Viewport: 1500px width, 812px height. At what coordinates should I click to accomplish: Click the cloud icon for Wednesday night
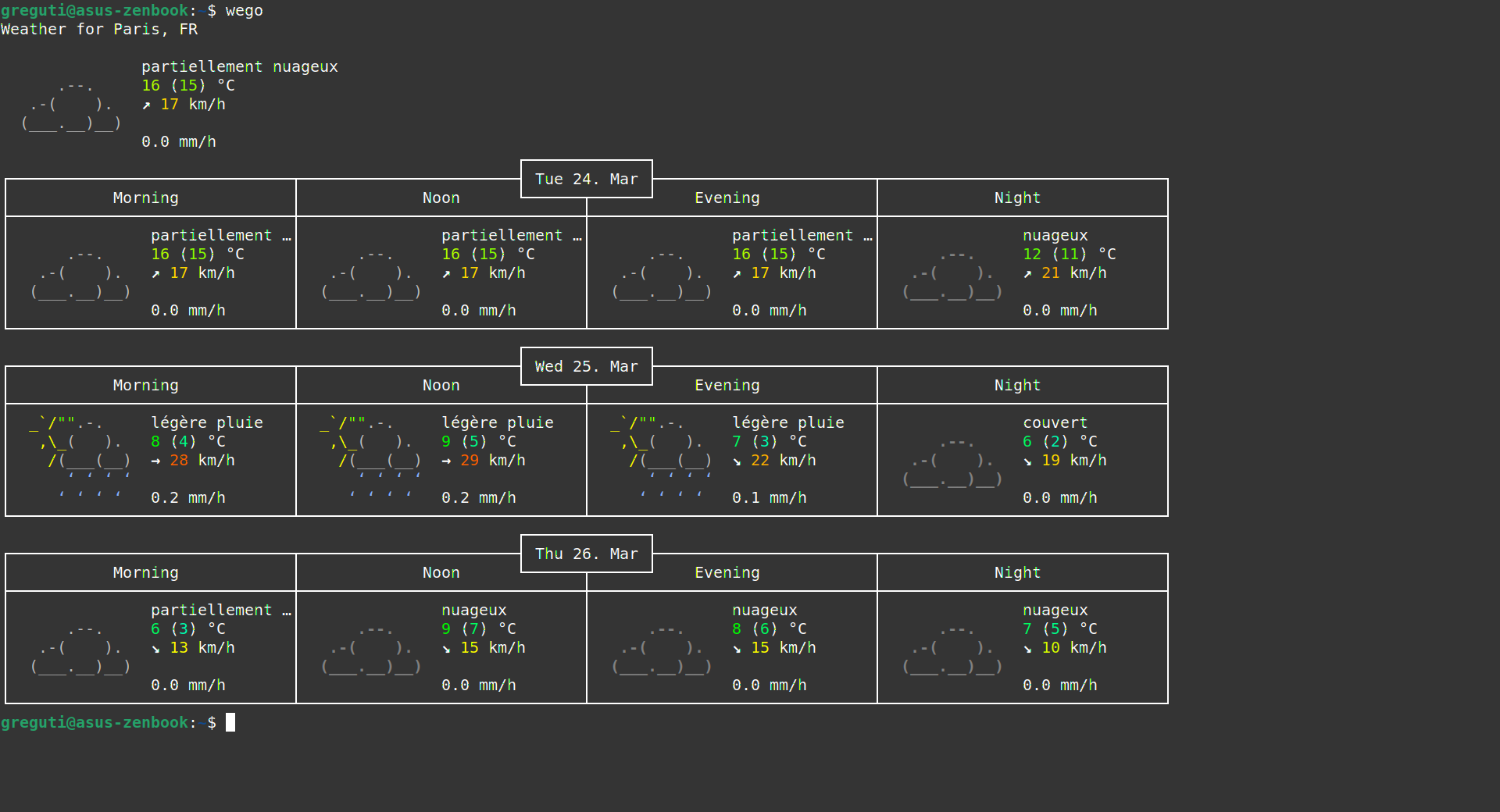pos(952,462)
